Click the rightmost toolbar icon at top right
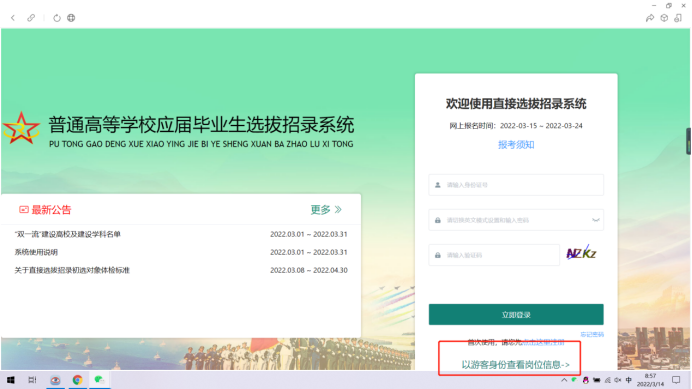This screenshot has height=389, width=692. pos(678,18)
